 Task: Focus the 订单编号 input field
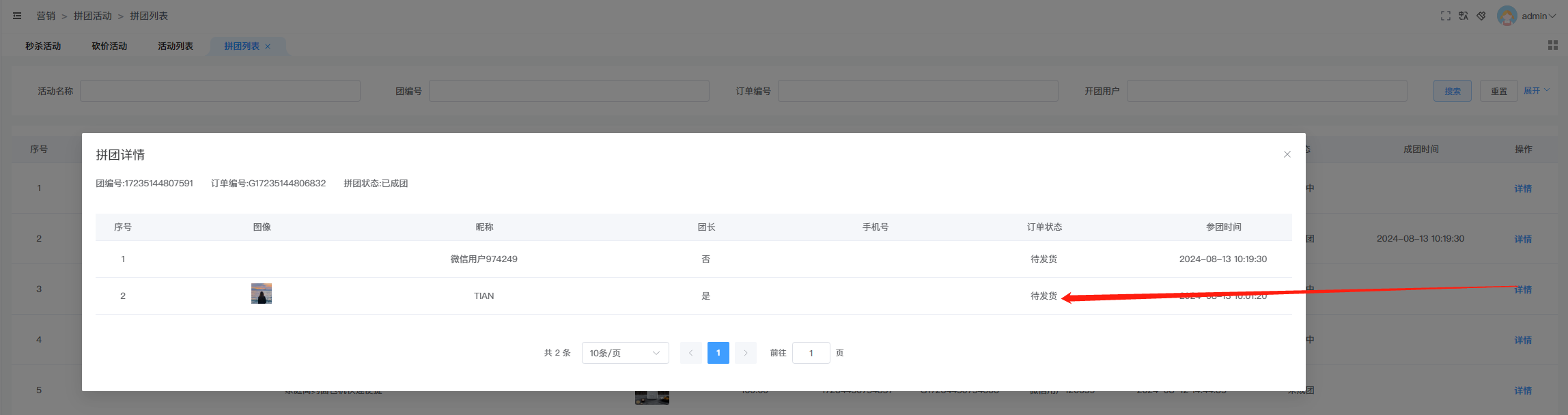[x=918, y=91]
